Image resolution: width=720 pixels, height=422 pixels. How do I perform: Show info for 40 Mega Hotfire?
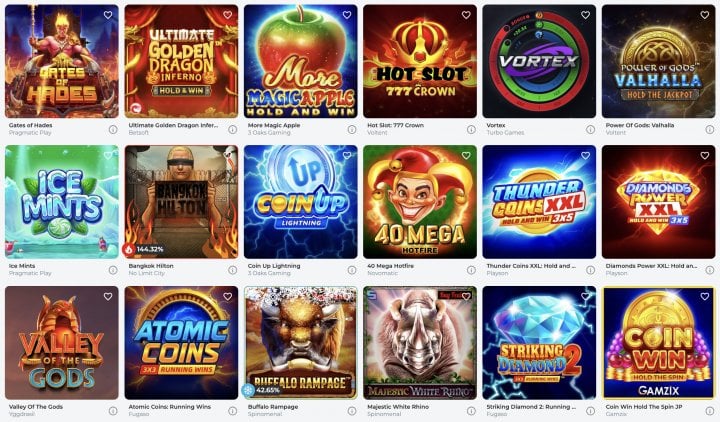coord(471,270)
